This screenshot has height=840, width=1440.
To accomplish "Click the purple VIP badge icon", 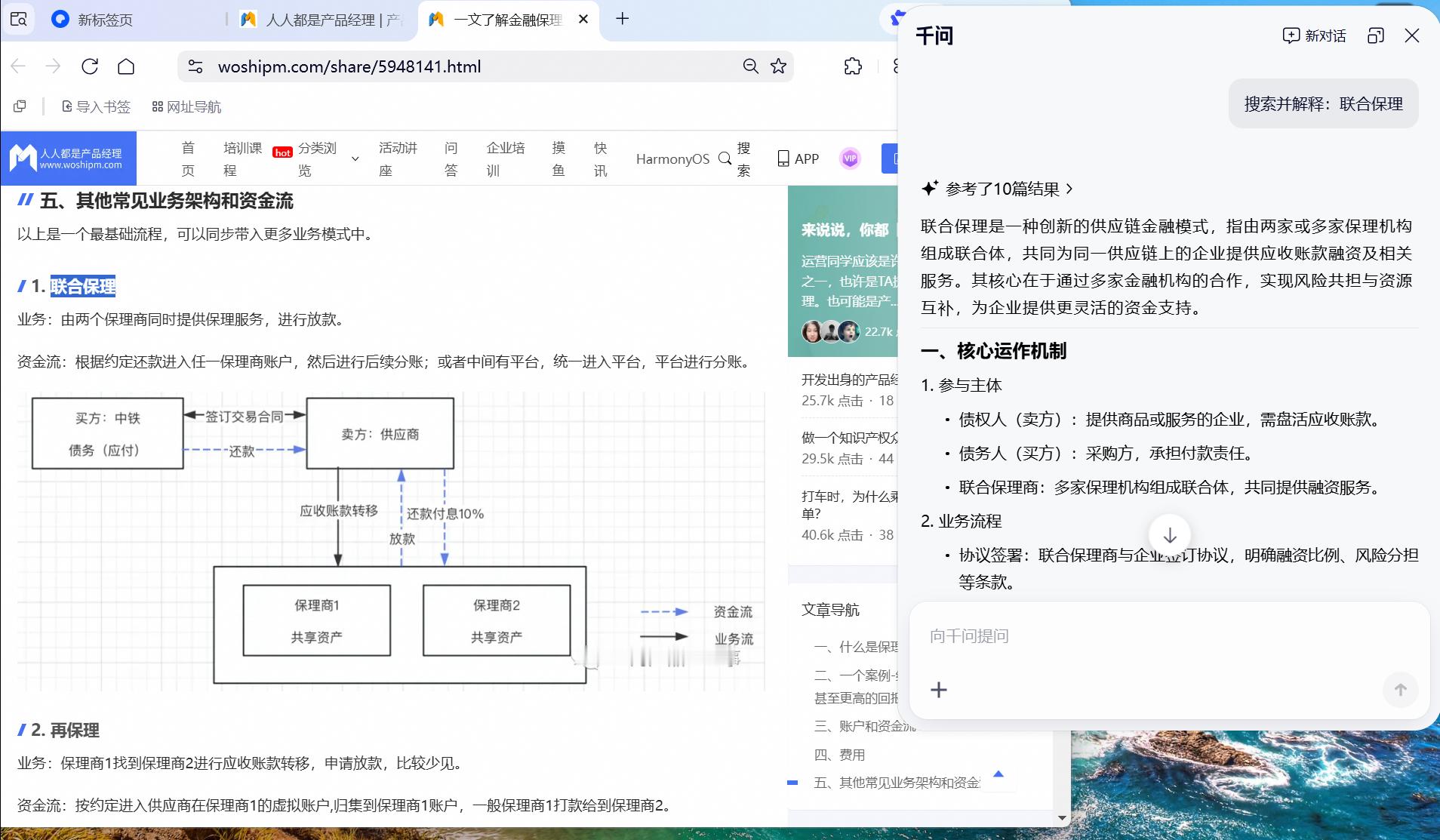I will tap(850, 158).
